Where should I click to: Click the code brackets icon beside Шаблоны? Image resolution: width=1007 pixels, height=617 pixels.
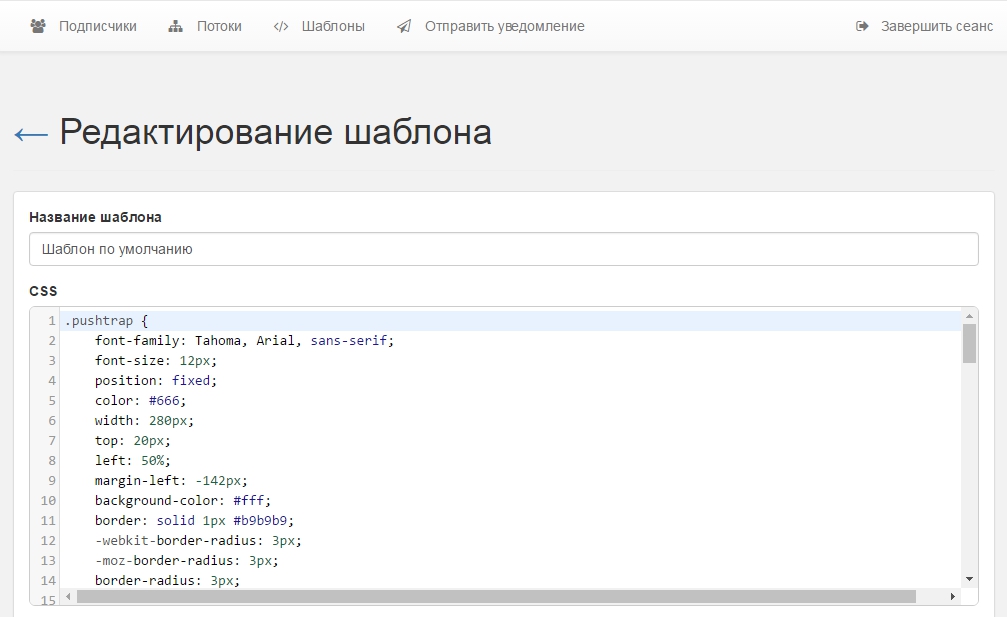[281, 27]
